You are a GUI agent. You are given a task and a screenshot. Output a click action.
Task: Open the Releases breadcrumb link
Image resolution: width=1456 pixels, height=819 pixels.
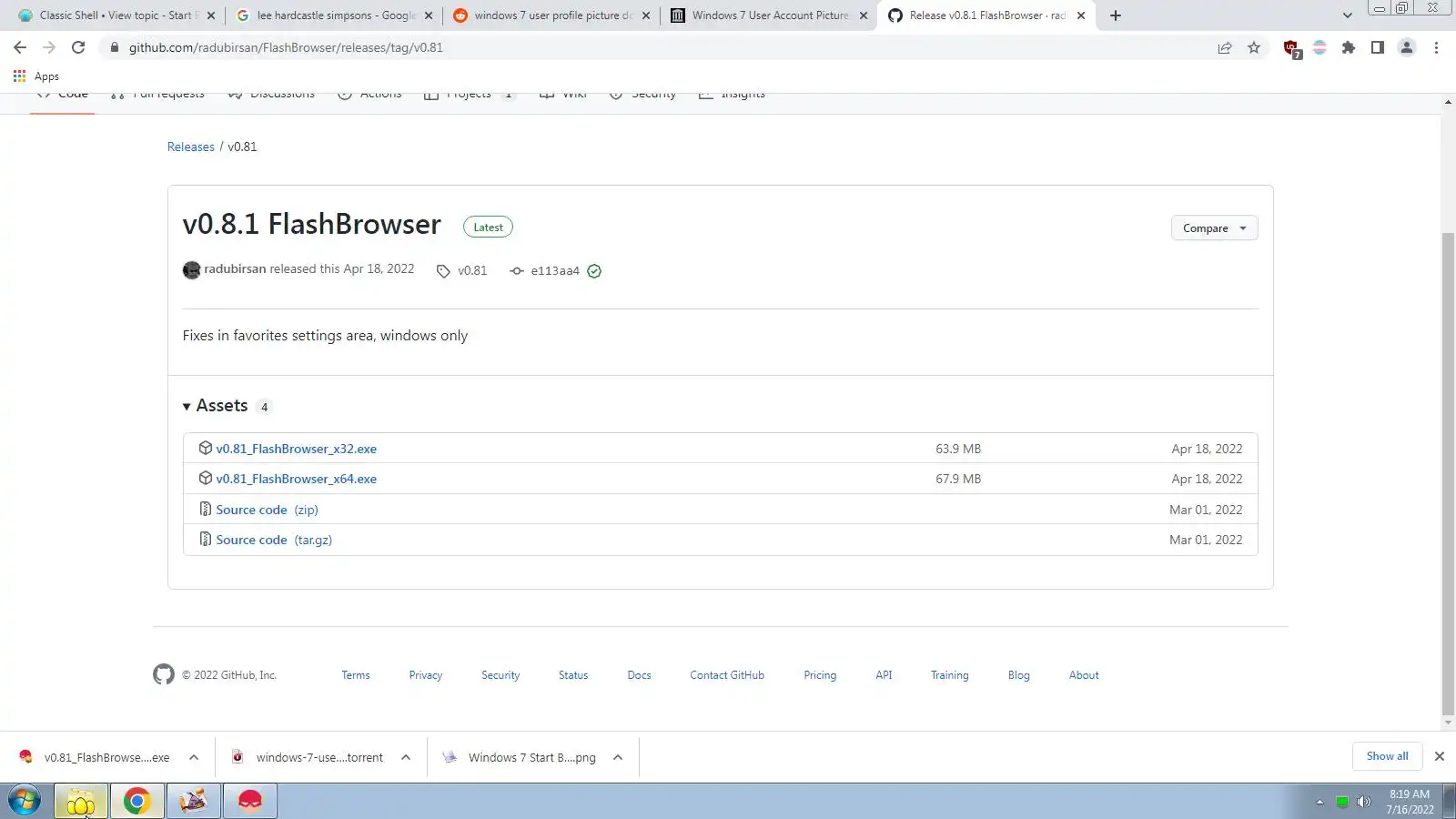click(191, 147)
